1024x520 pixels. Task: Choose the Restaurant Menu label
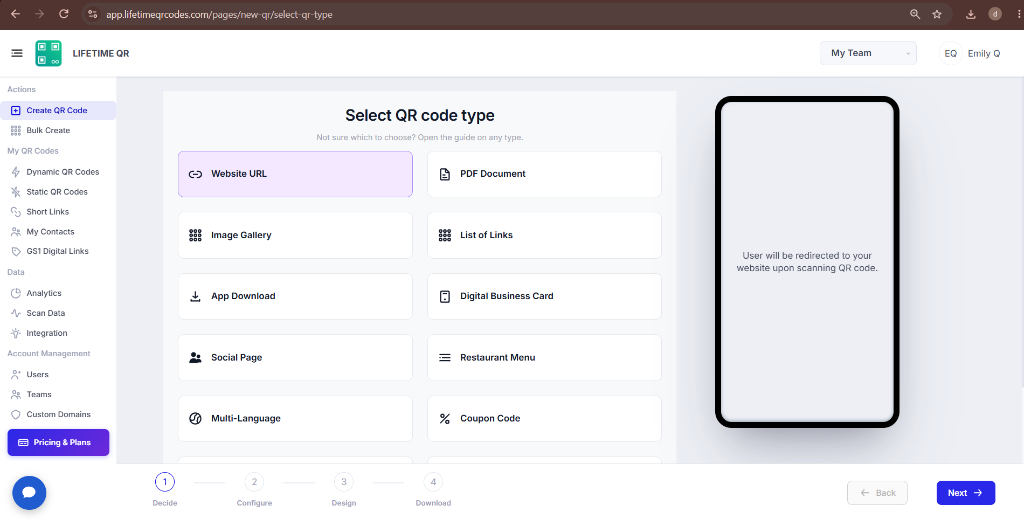pos(498,358)
